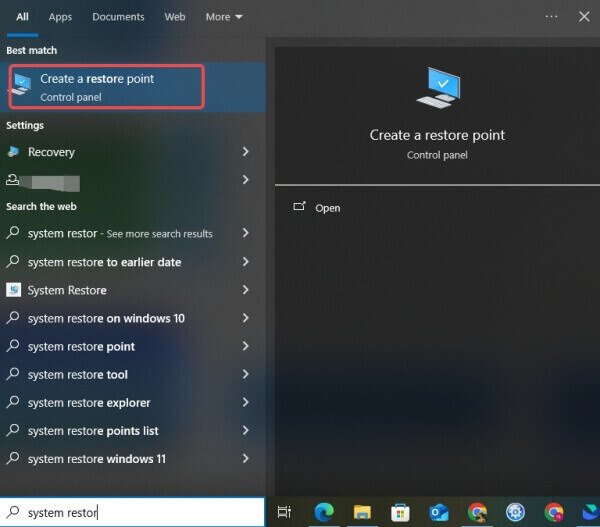Open the first Chrome icon on taskbar
The width and height of the screenshot is (600, 527).
point(477,512)
